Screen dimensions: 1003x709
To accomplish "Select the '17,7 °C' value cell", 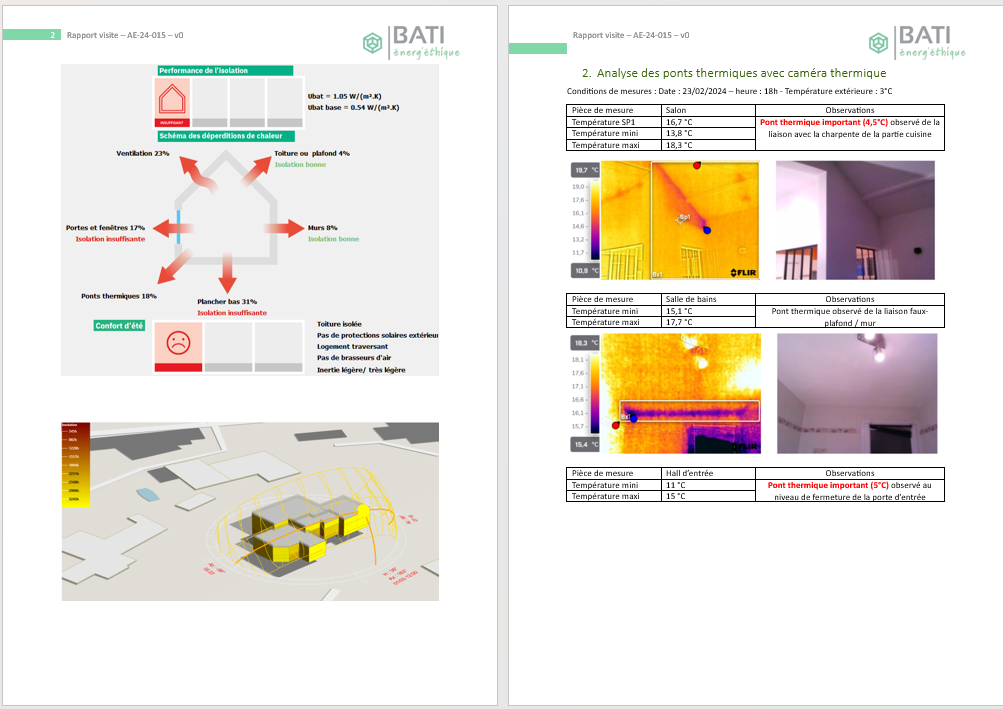I will 708,322.
